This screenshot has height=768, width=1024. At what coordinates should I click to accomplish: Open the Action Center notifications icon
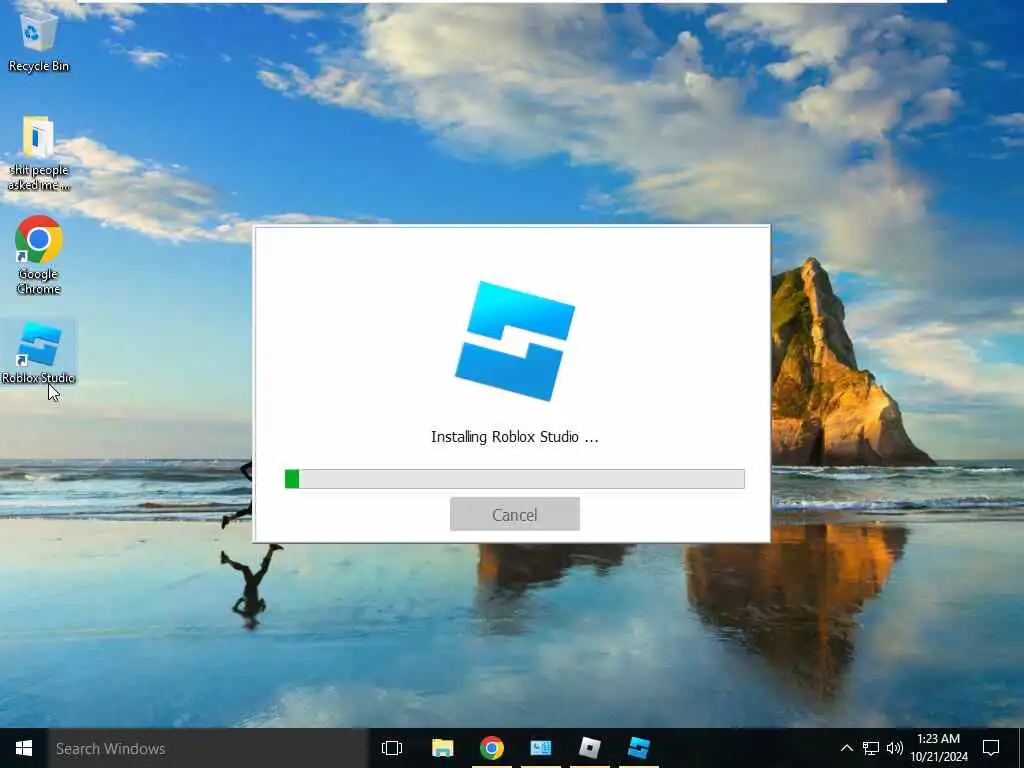tap(991, 748)
